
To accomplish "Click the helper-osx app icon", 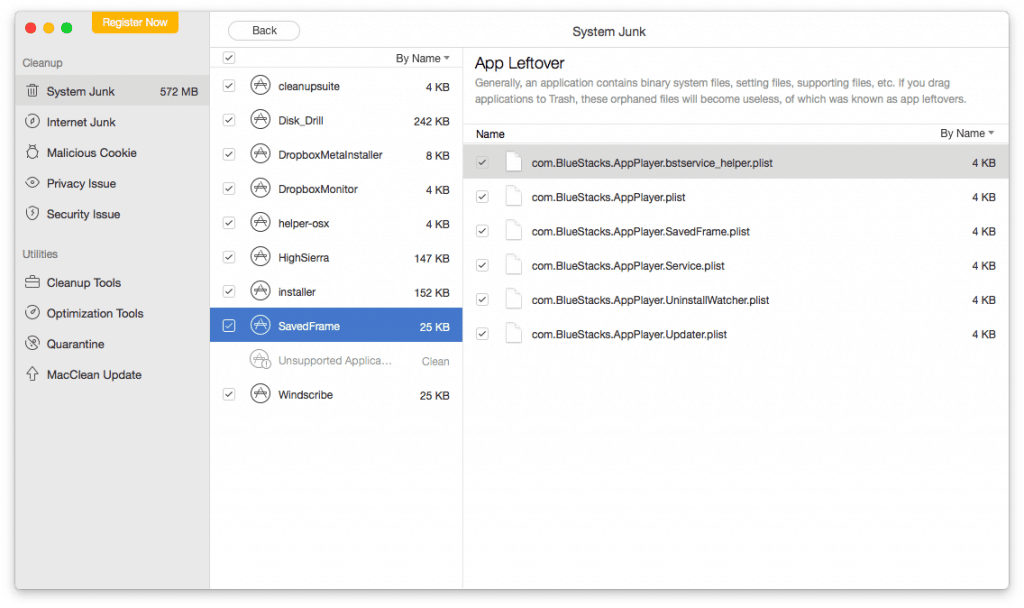I will (x=261, y=223).
